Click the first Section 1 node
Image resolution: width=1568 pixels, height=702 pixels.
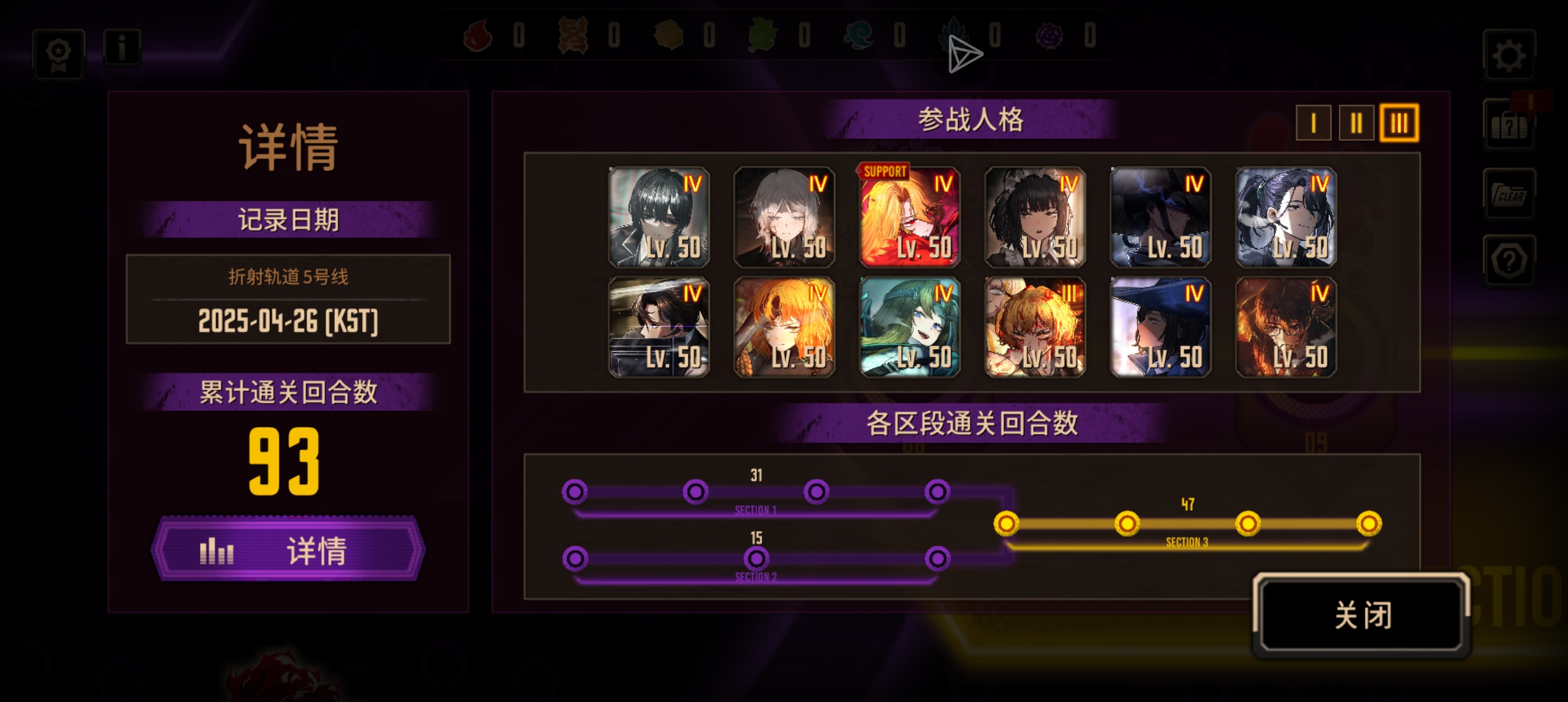(575, 492)
